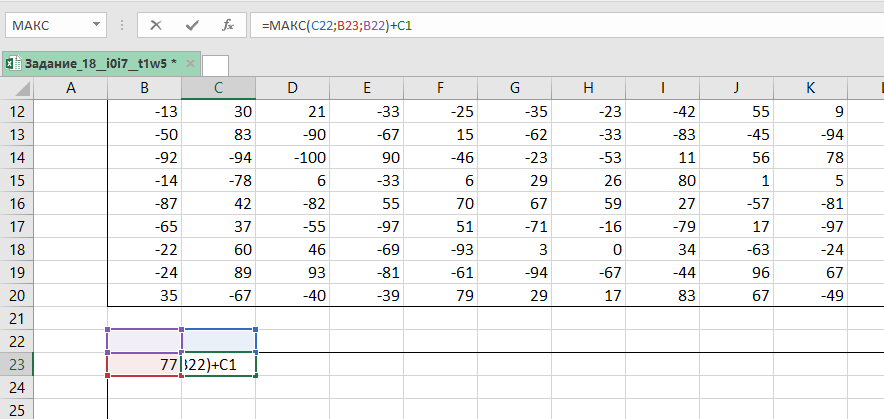Click cell B23 containing 77

coord(144,365)
